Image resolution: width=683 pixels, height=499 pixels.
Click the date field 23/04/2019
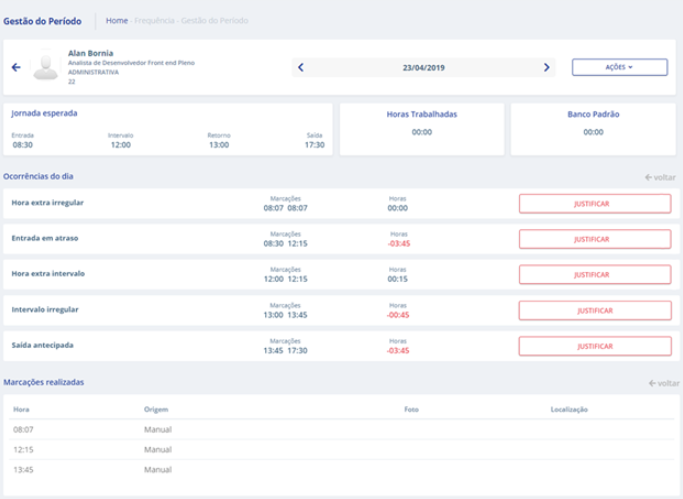(x=422, y=67)
